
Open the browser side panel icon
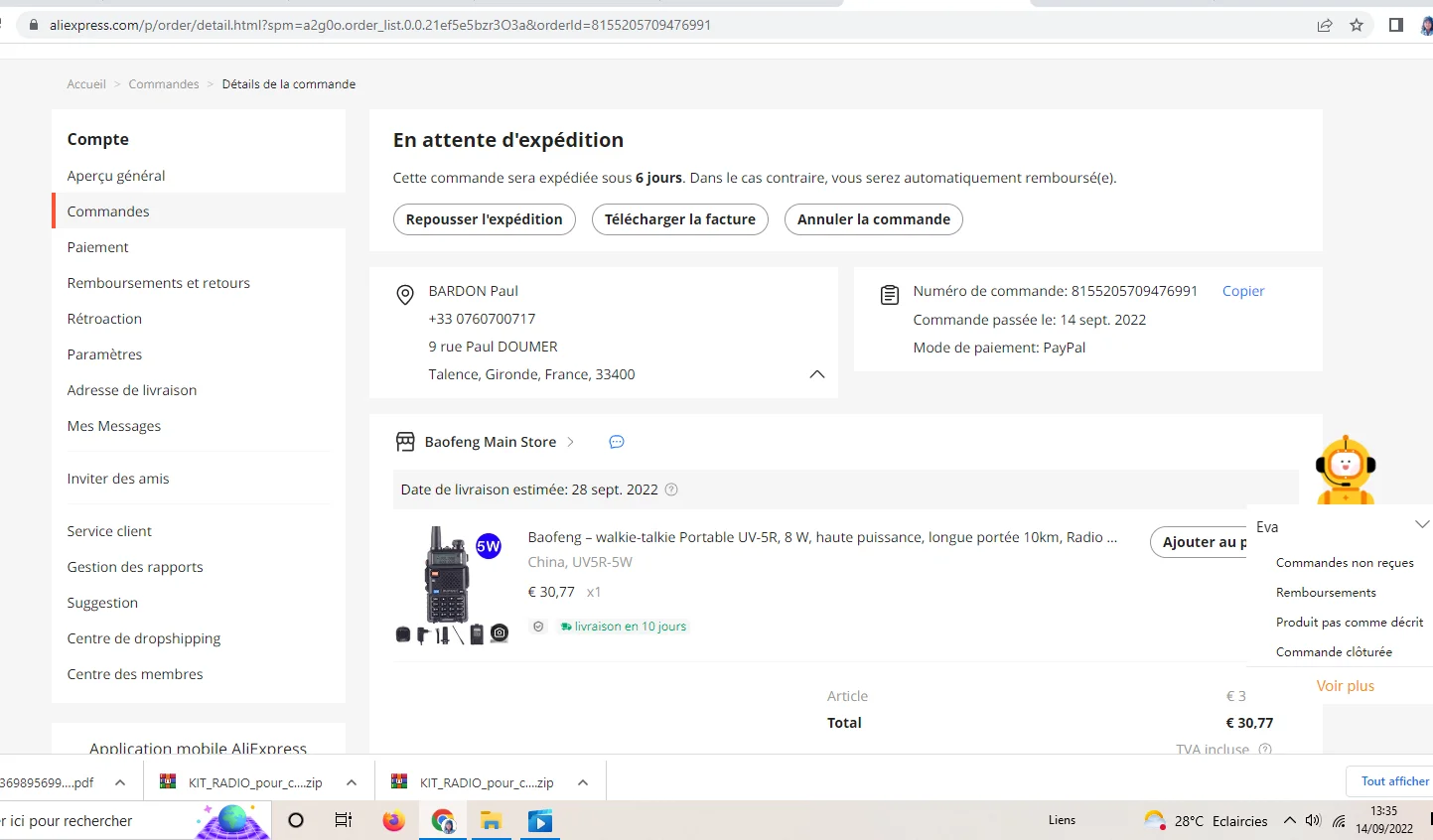(1396, 25)
